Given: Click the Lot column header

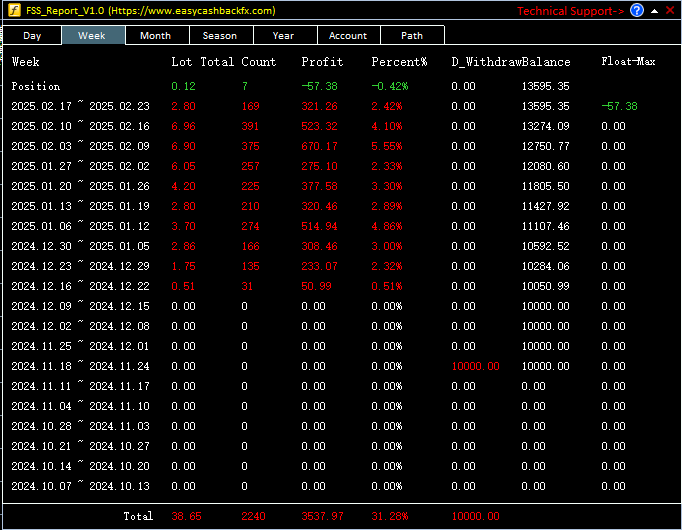Looking at the screenshot, I should (181, 62).
